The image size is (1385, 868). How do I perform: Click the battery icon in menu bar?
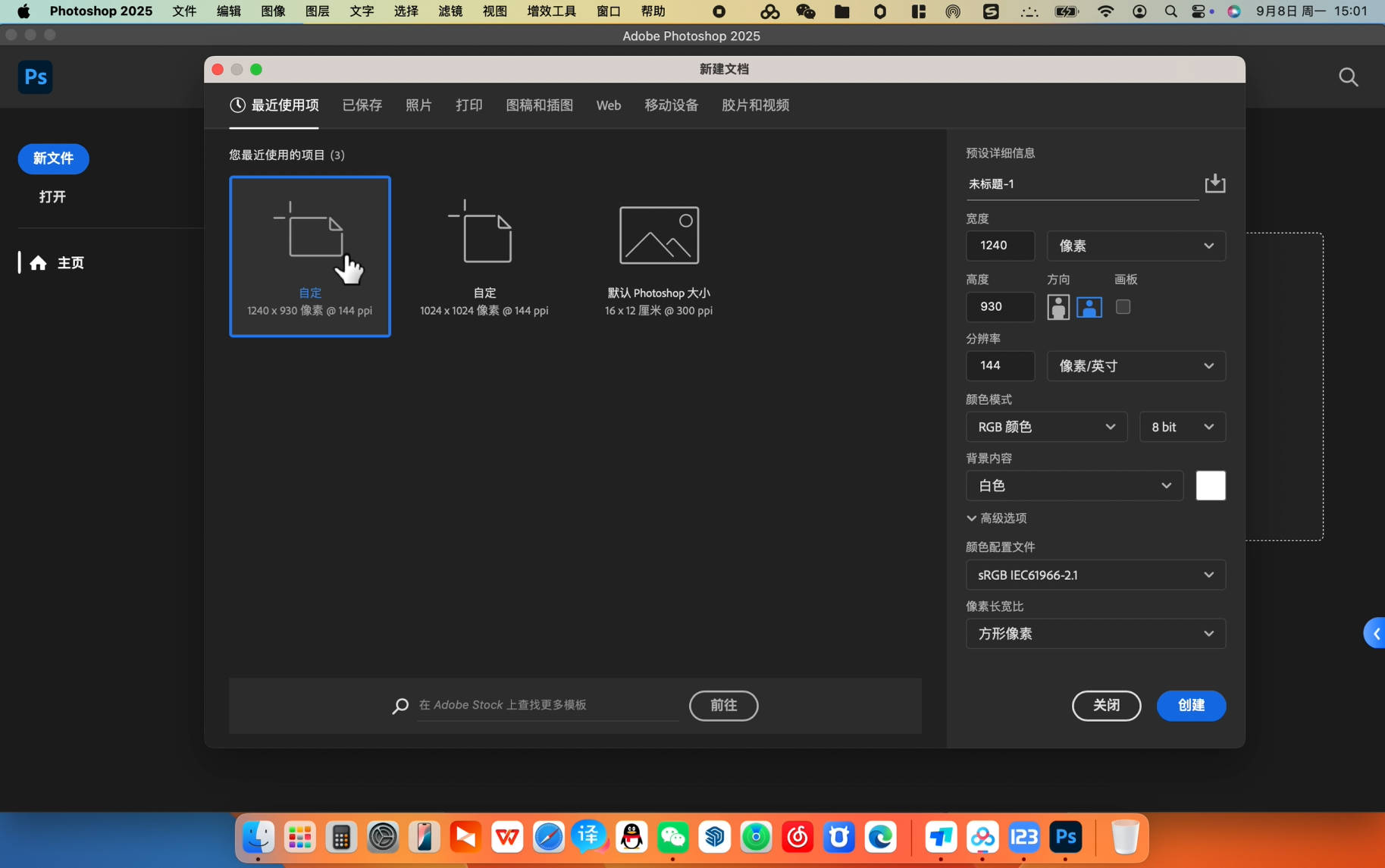(x=1066, y=11)
